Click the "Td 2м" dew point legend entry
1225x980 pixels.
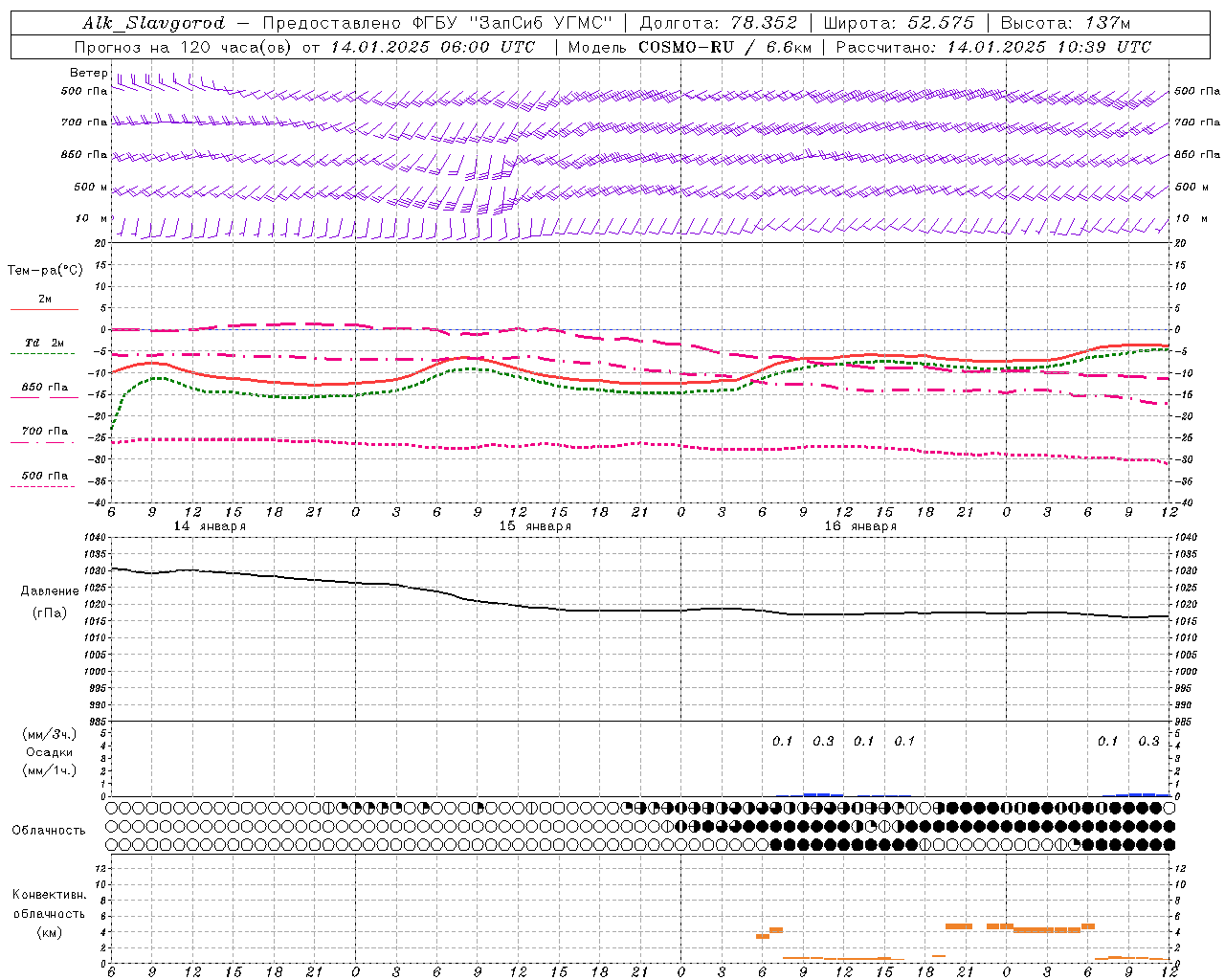pos(44,343)
